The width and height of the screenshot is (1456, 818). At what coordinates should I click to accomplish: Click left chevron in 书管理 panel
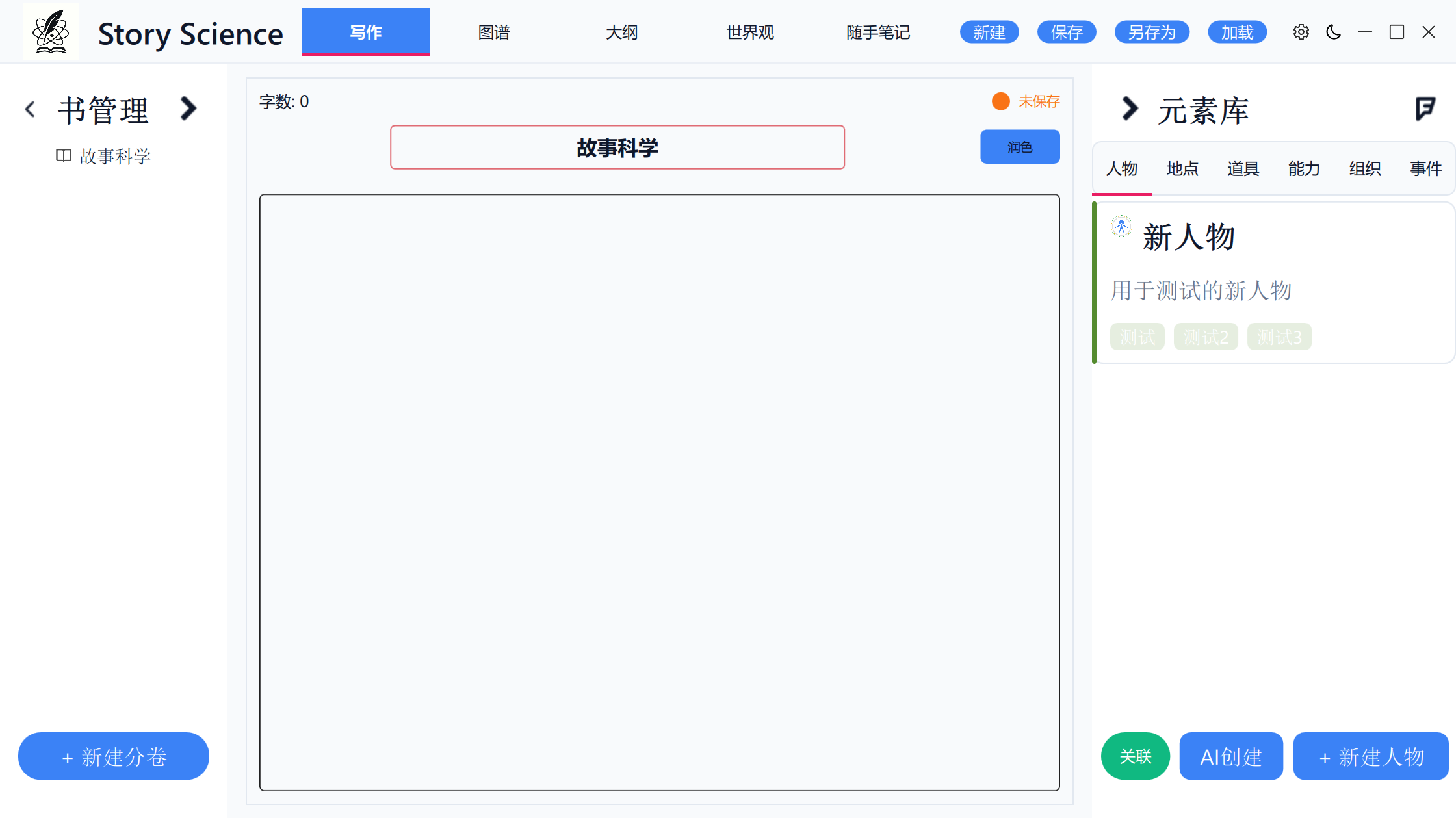[30, 109]
